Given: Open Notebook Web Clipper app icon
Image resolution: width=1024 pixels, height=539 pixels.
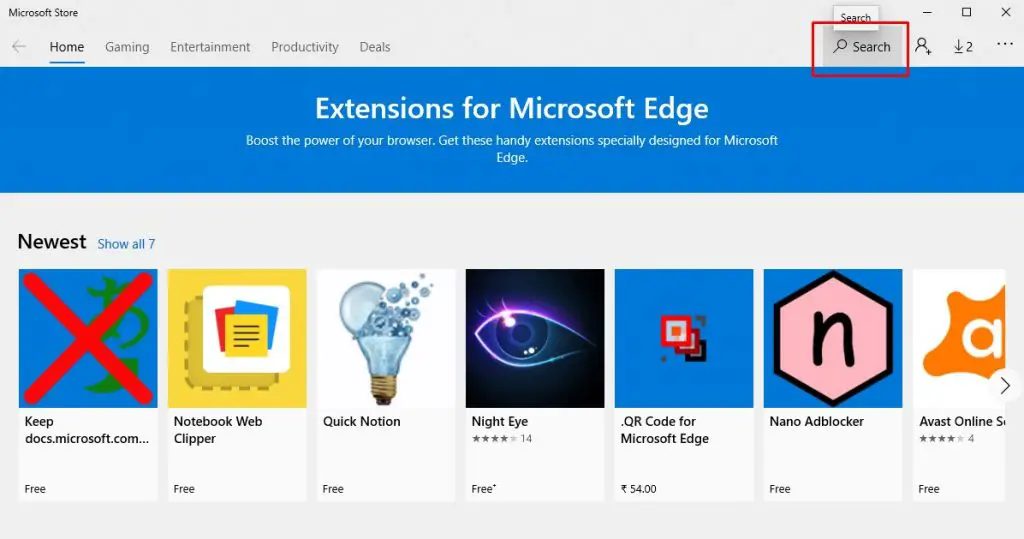Looking at the screenshot, I should pyautogui.click(x=237, y=338).
